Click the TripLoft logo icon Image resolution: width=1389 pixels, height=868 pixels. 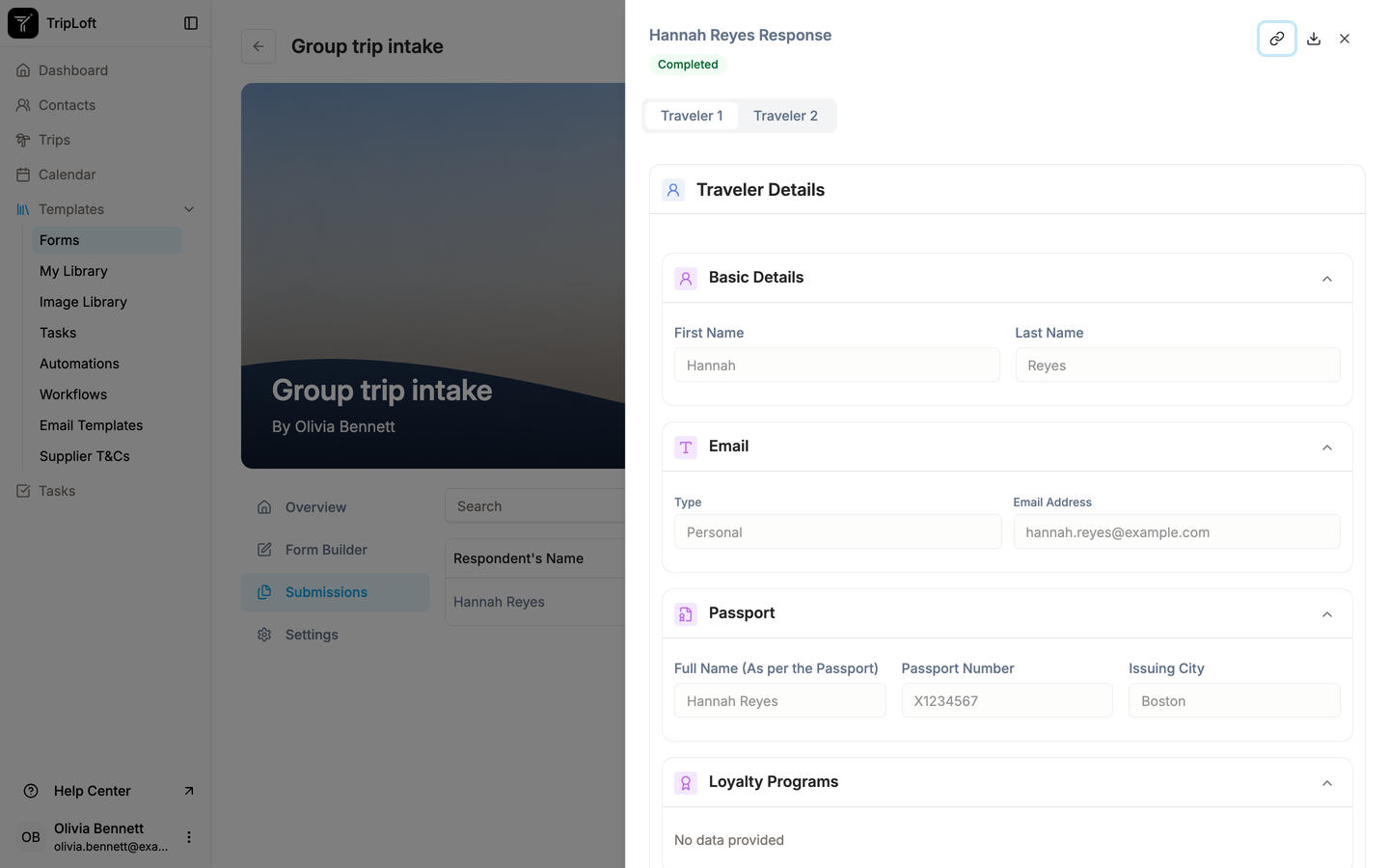[x=23, y=23]
